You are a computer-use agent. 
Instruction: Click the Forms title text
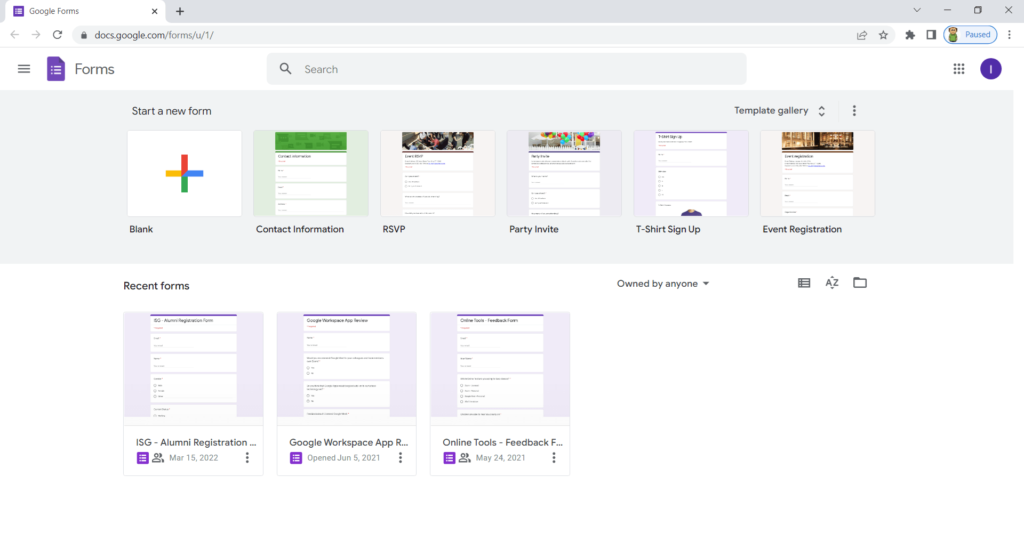pyautogui.click(x=95, y=69)
